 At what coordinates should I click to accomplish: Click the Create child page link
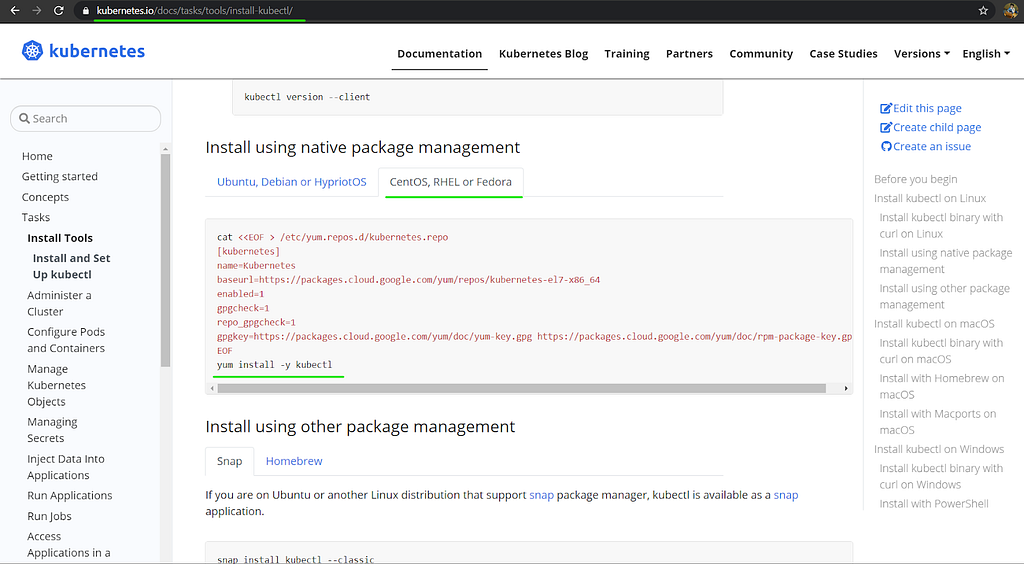[936, 127]
